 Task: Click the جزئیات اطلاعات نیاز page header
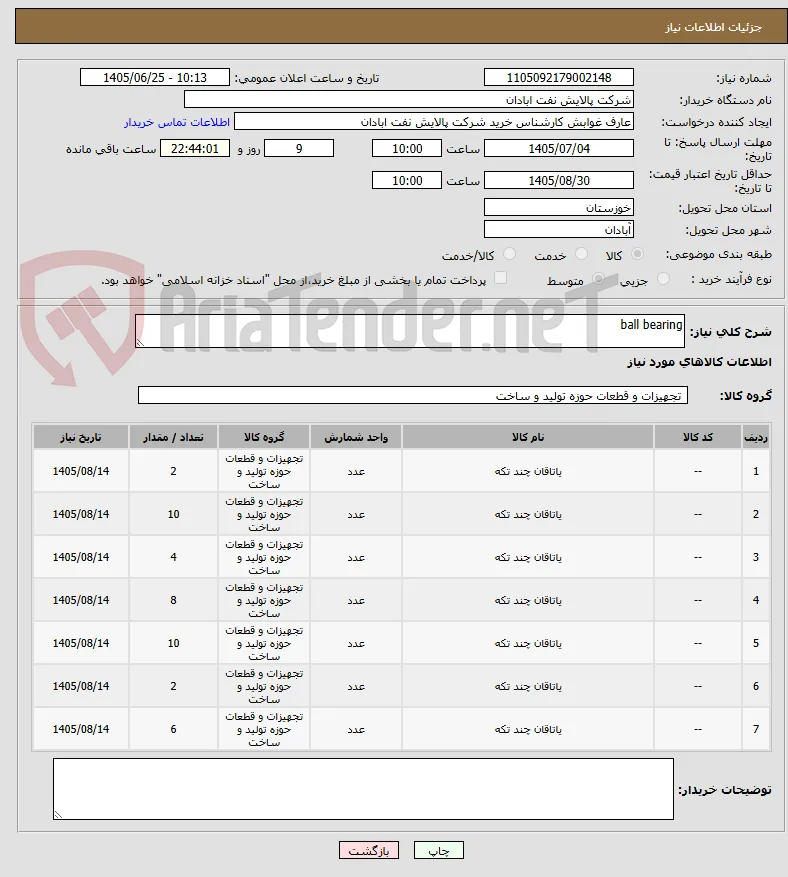point(713,27)
